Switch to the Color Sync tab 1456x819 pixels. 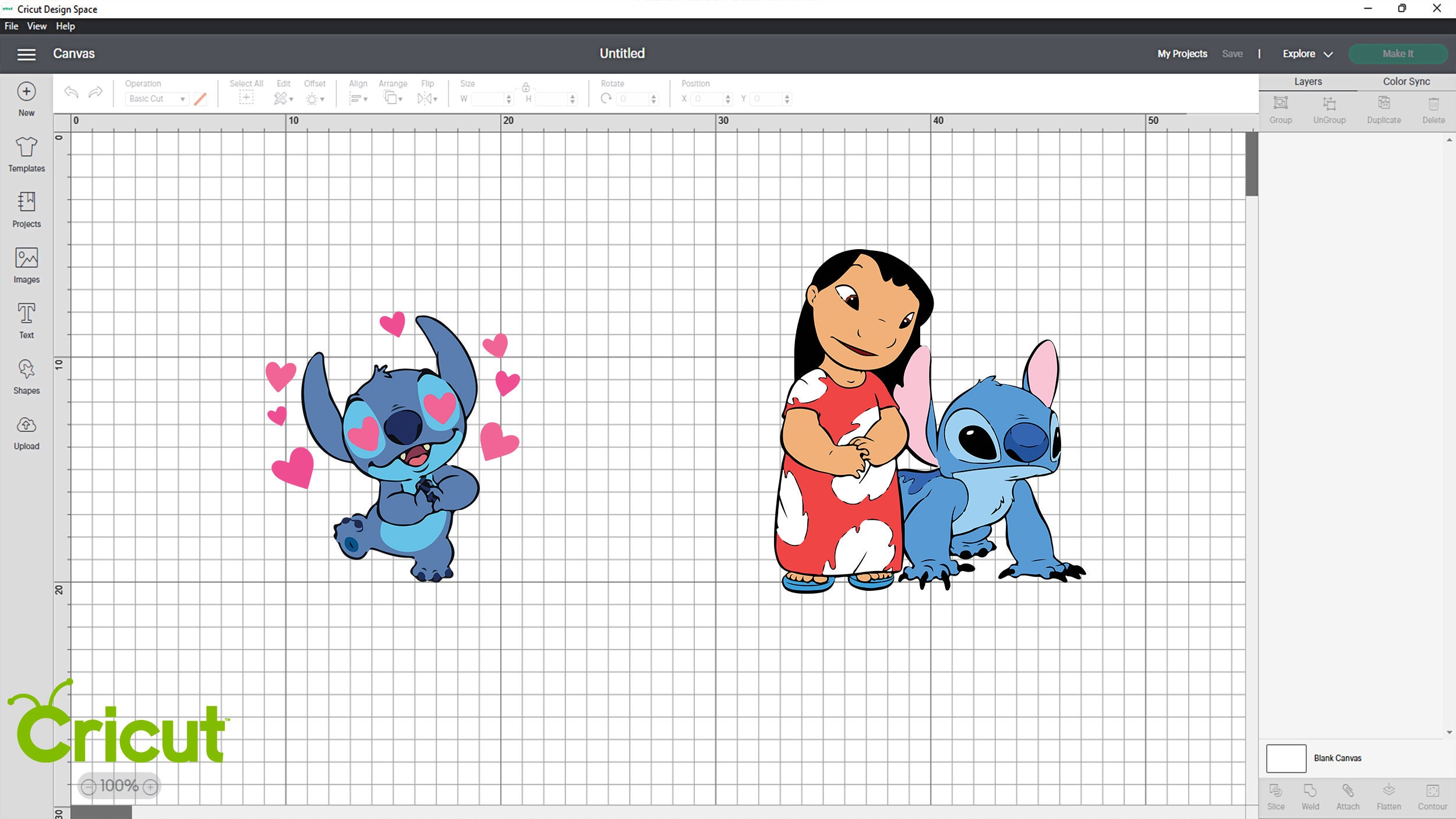pyautogui.click(x=1406, y=81)
